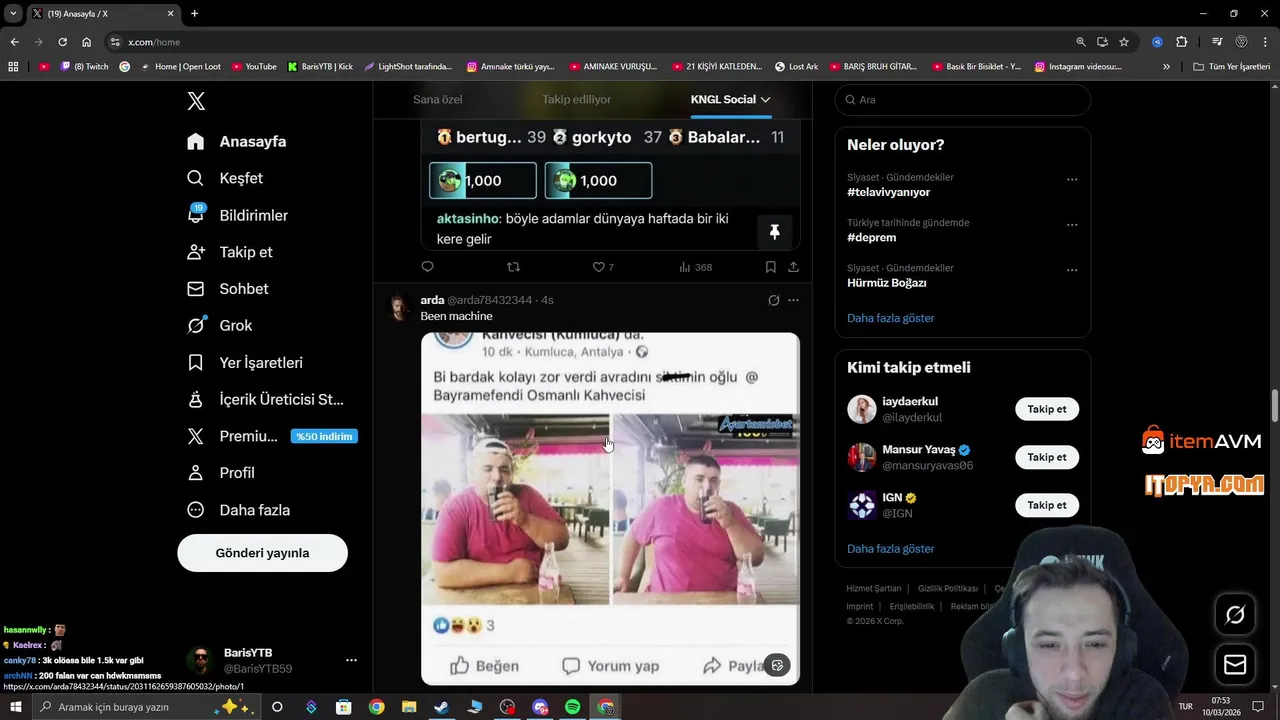Like the post showing 7 likes
Image resolution: width=1280 pixels, height=720 pixels.
point(603,267)
